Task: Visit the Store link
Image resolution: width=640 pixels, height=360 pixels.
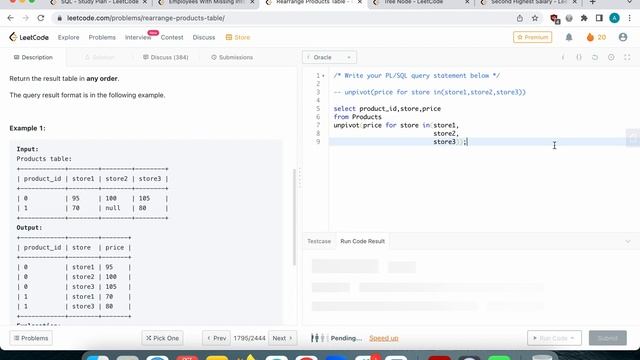Action: click(x=238, y=37)
